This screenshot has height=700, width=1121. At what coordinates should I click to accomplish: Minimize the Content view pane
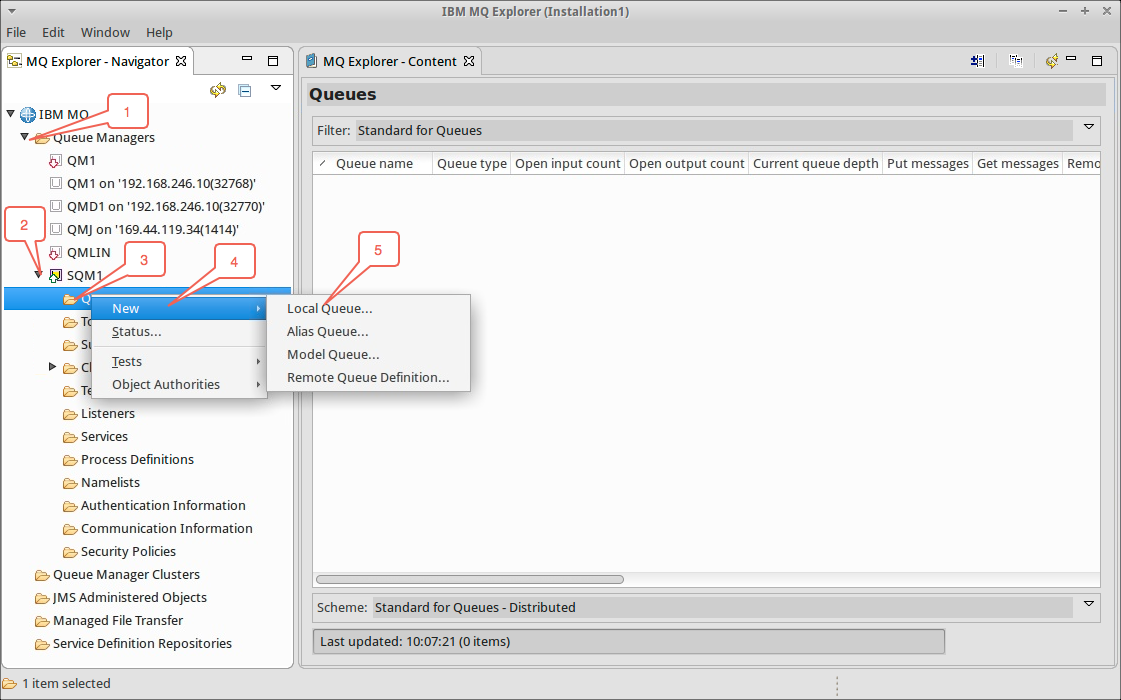pyautogui.click(x=1071, y=59)
